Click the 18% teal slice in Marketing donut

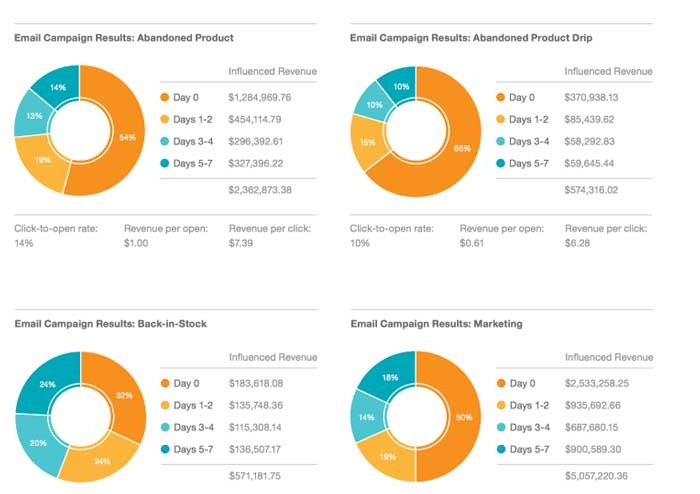click(x=390, y=378)
